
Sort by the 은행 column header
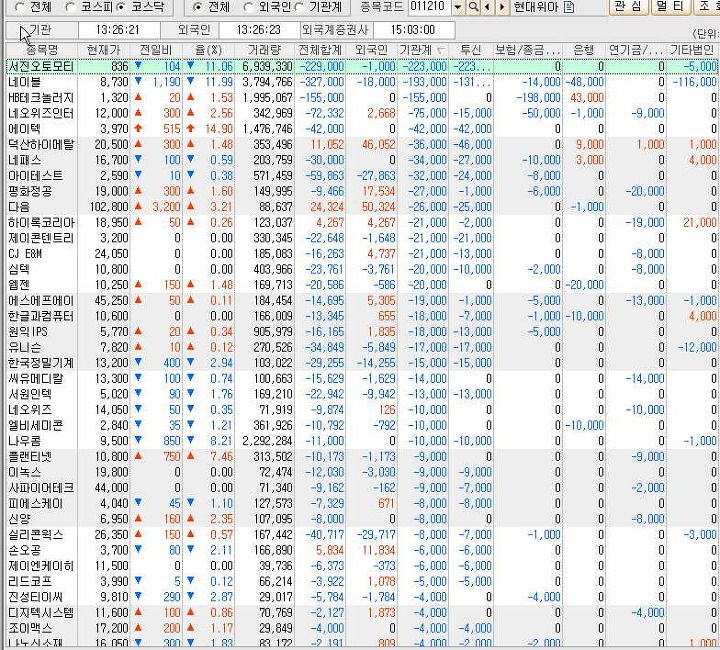pos(584,50)
